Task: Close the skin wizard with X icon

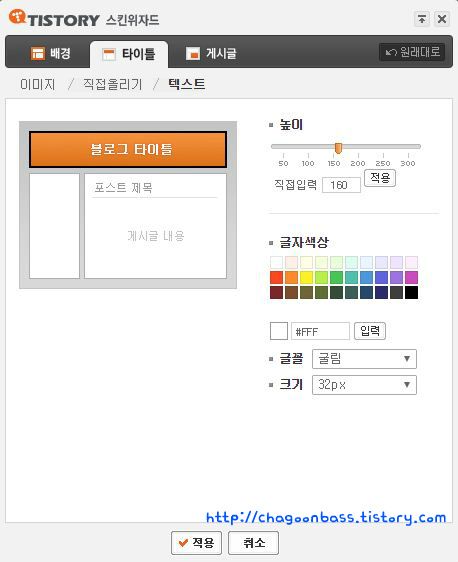Action: 442,19
